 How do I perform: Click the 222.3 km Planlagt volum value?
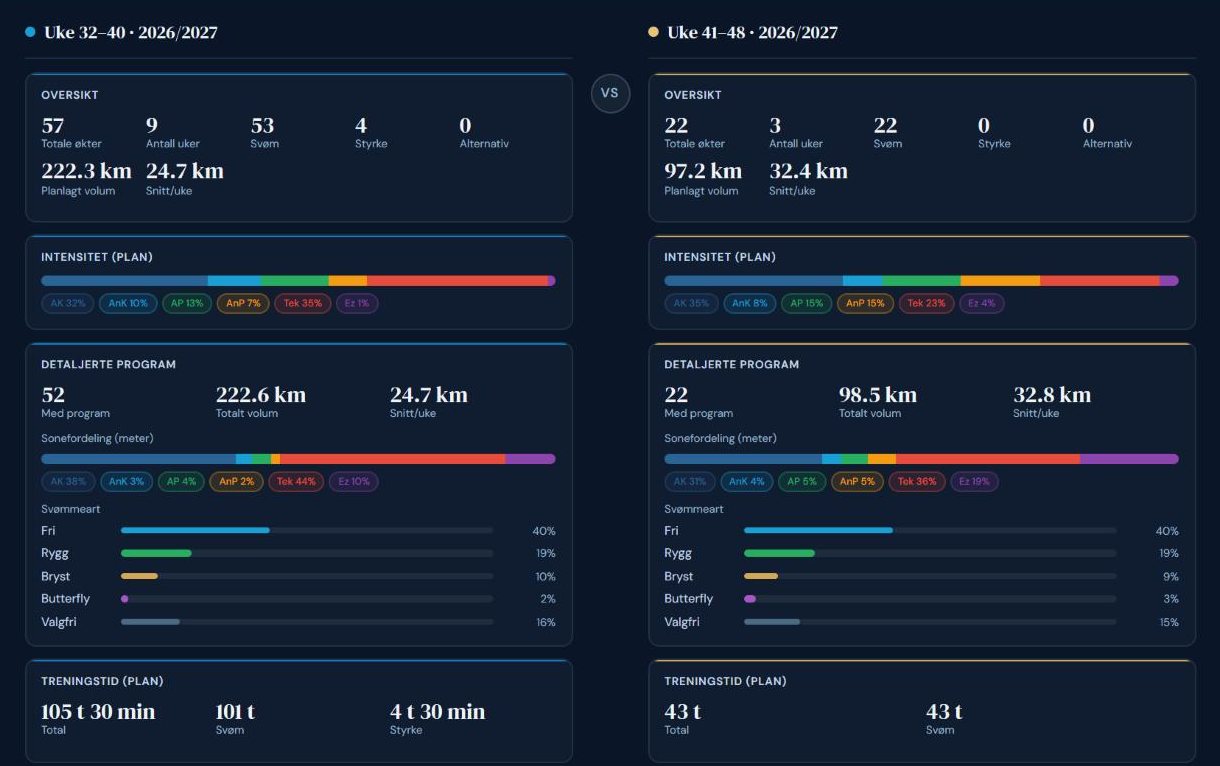[x=86, y=171]
